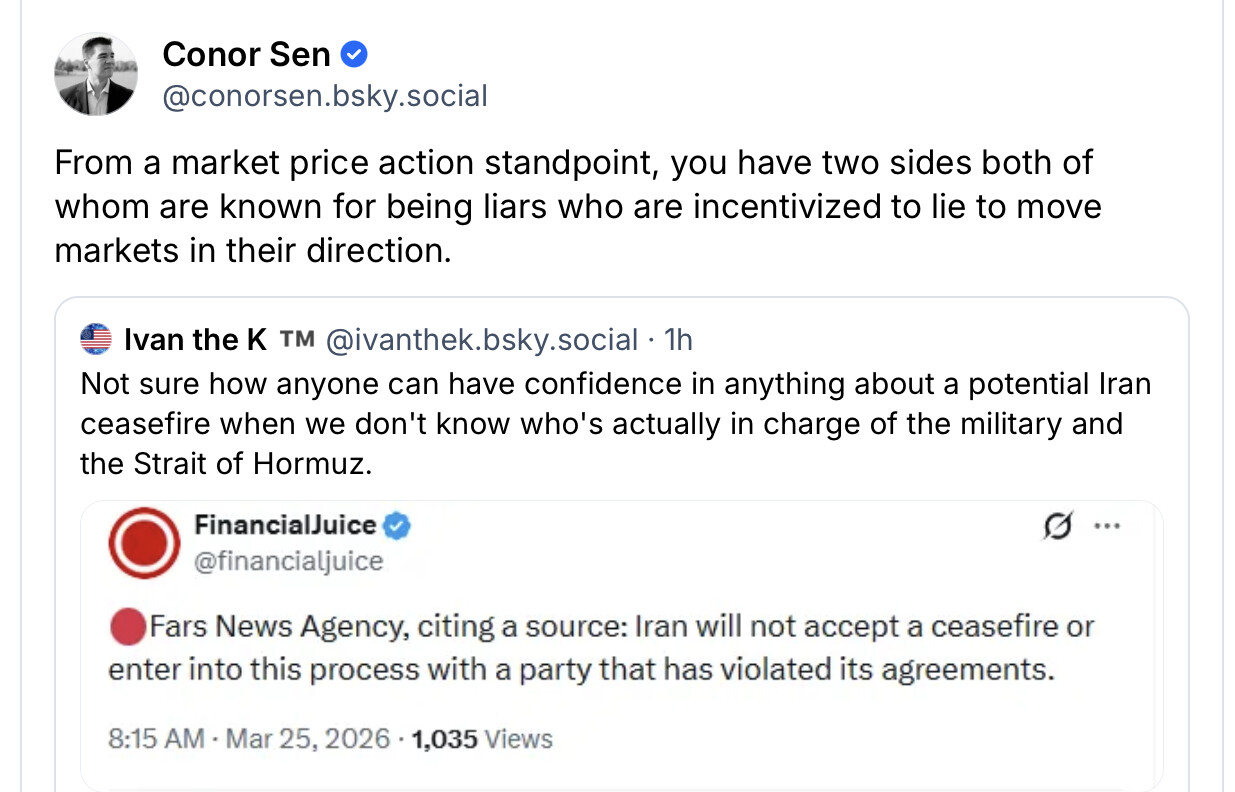Click the 1h timestamp on quoted post
This screenshot has width=1235, height=792.
point(678,340)
